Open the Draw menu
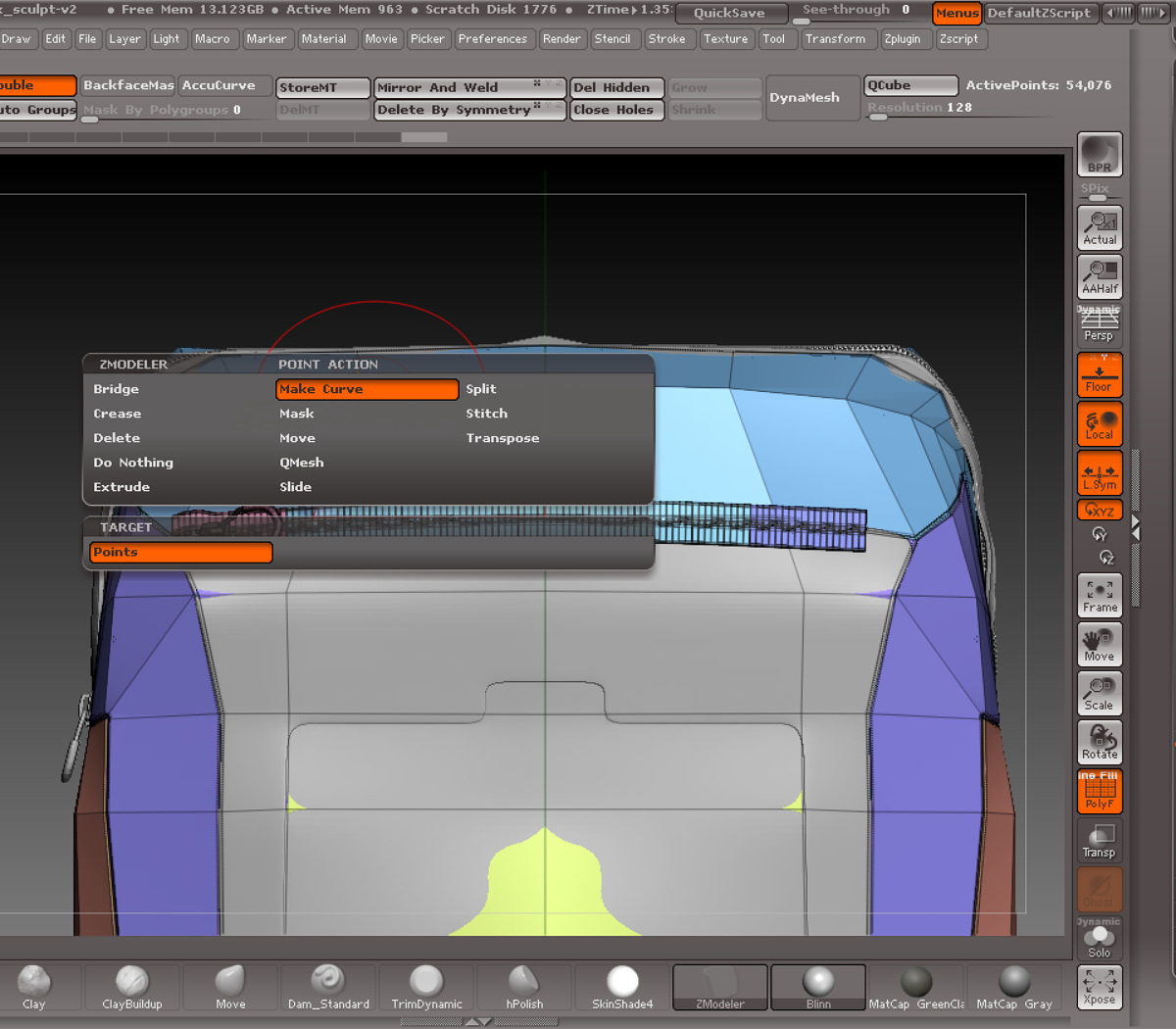The height and width of the screenshot is (1029, 1176). pos(16,39)
